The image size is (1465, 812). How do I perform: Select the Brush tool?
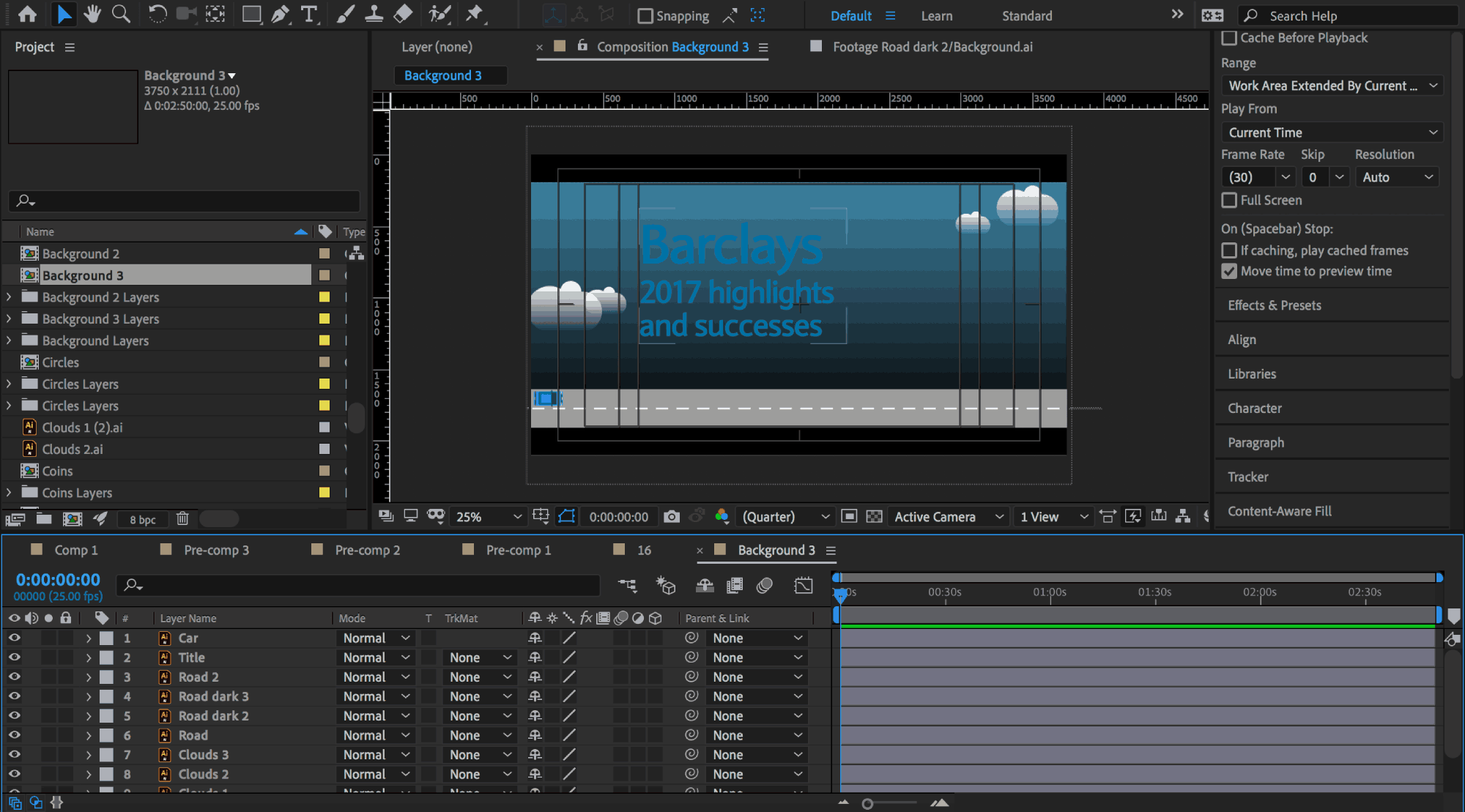(x=345, y=14)
